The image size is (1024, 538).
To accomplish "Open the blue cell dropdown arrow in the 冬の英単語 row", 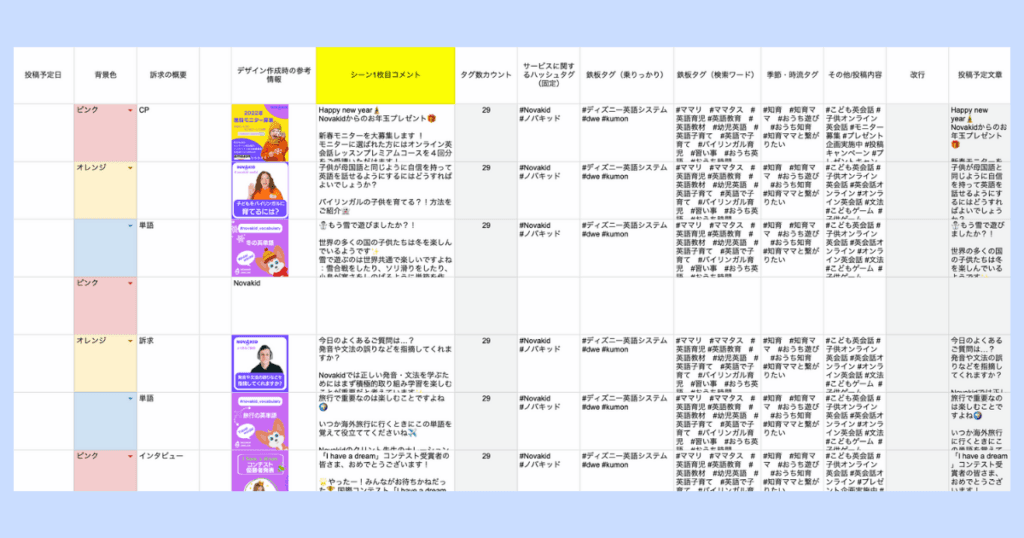I will pos(130,226).
